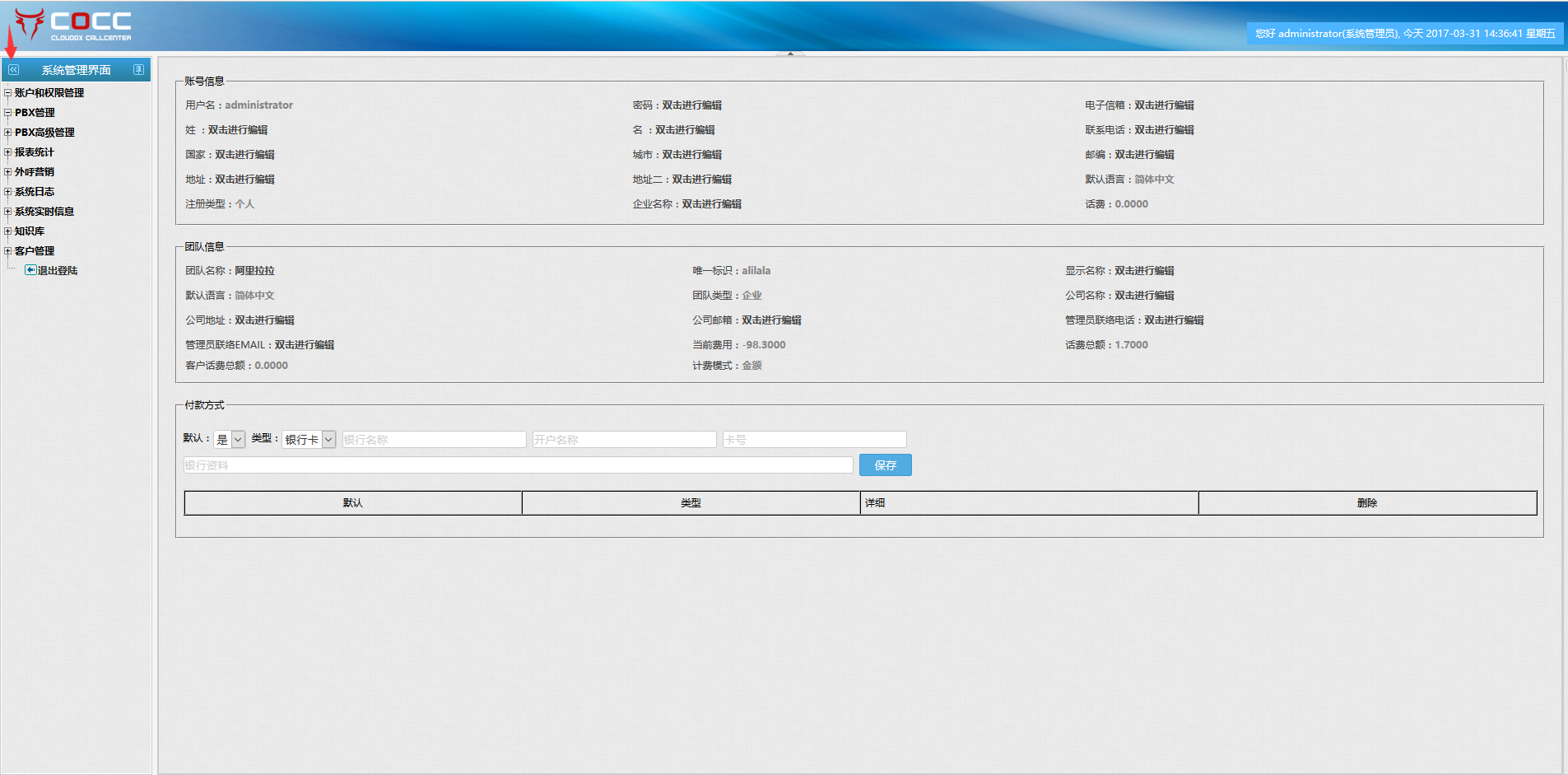The width and height of the screenshot is (1568, 775).
Task: Open the 类型 银行卡 dropdown
Action: [309, 440]
